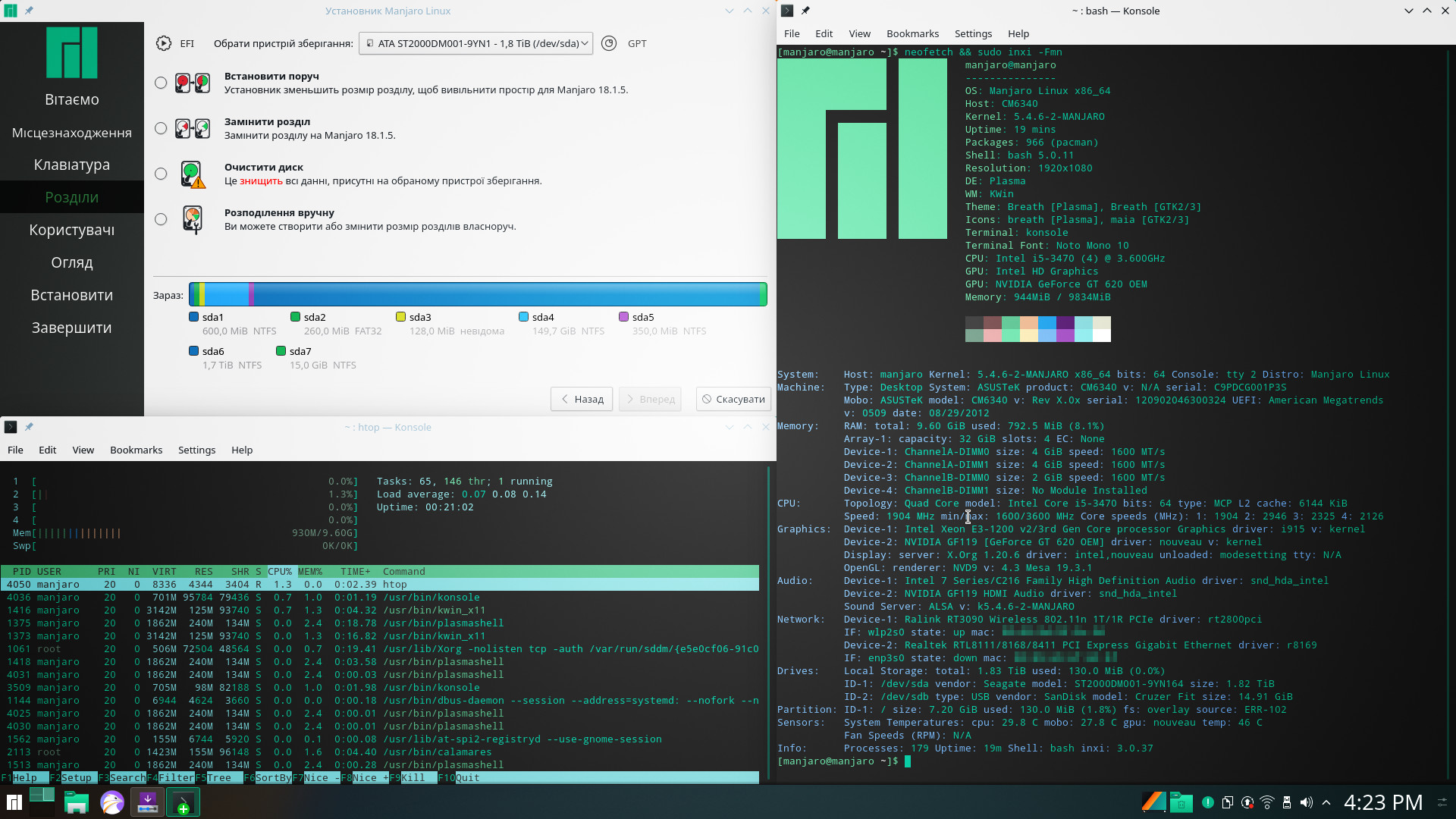This screenshot has height=819, width=1456.
Task: Open Edit menu in htop Konsole
Action: click(x=47, y=450)
